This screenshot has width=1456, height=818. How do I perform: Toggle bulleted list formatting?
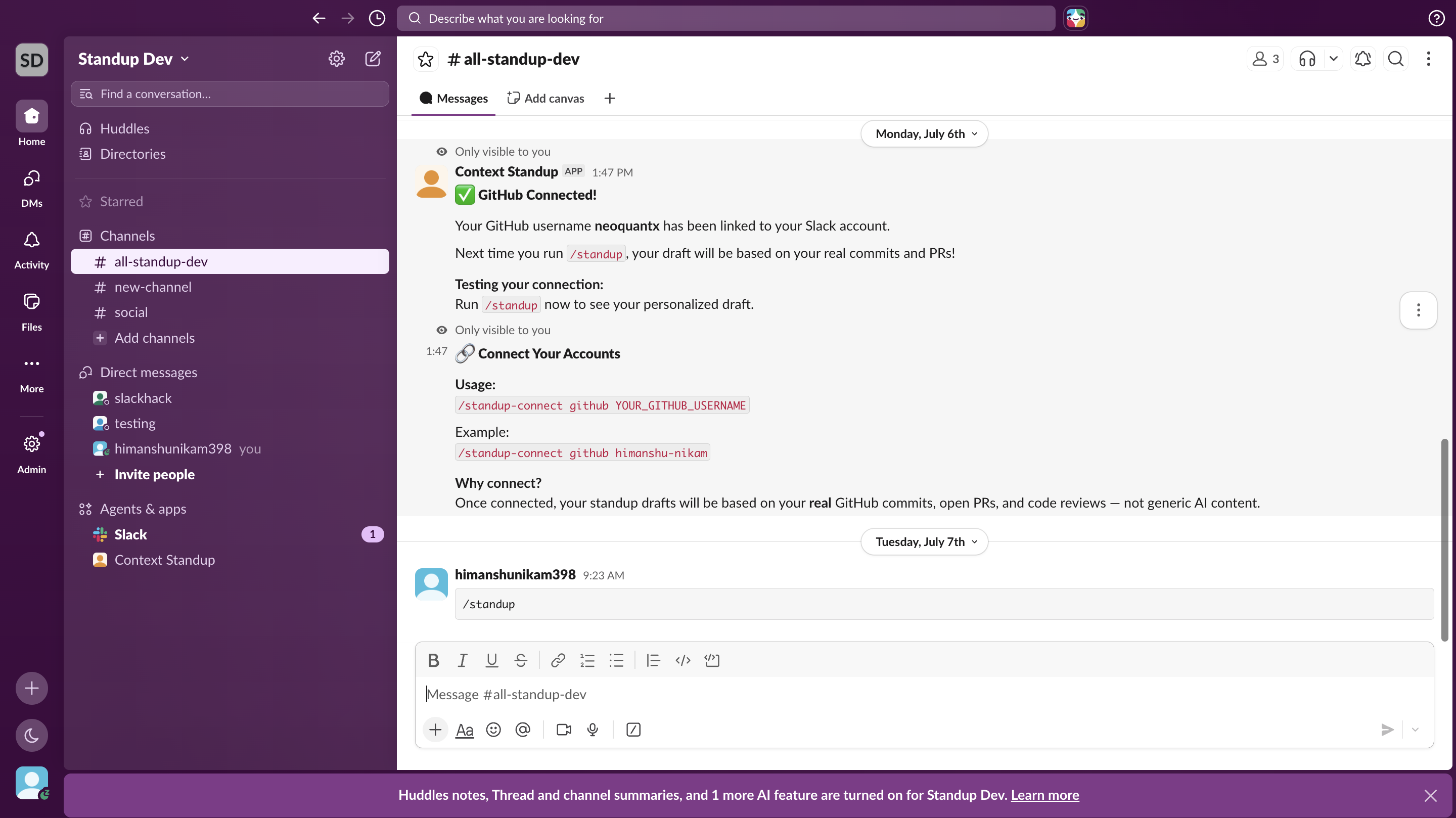click(x=616, y=660)
